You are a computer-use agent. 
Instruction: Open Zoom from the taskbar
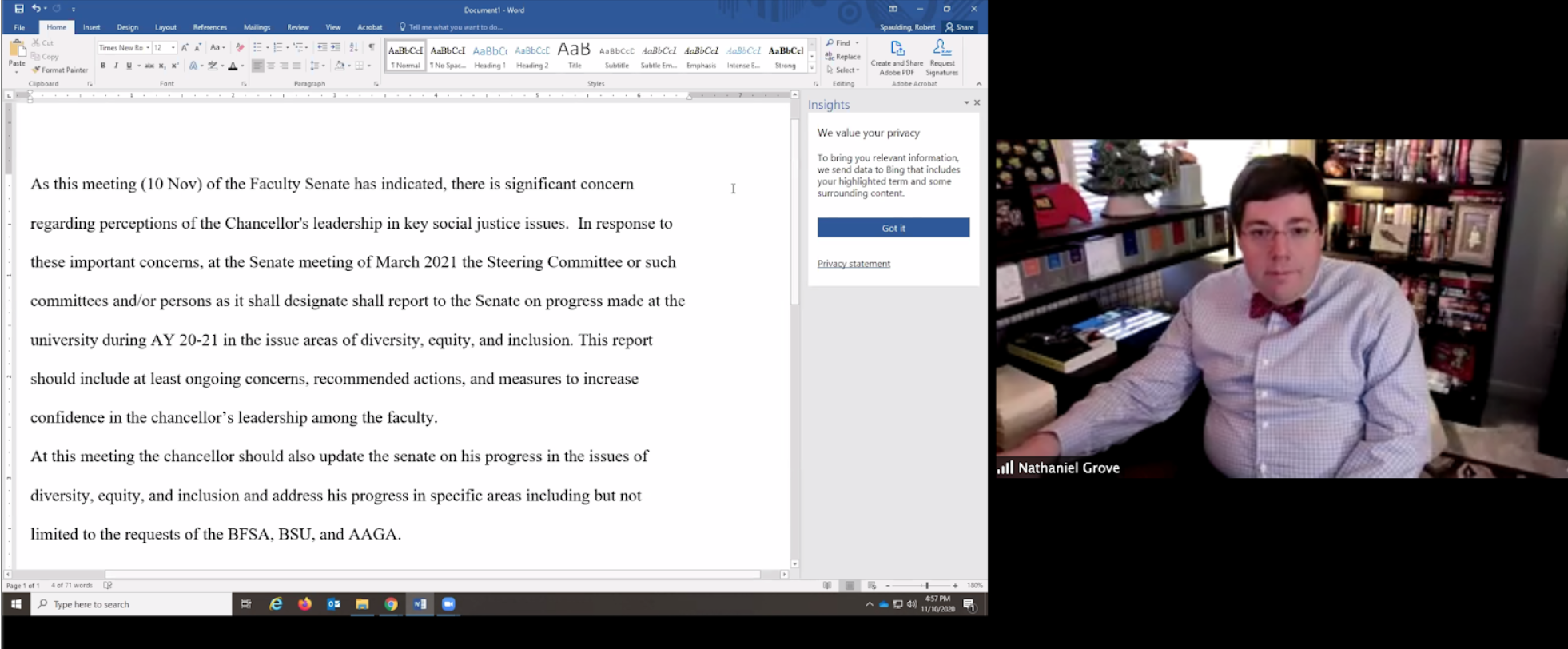tap(448, 604)
